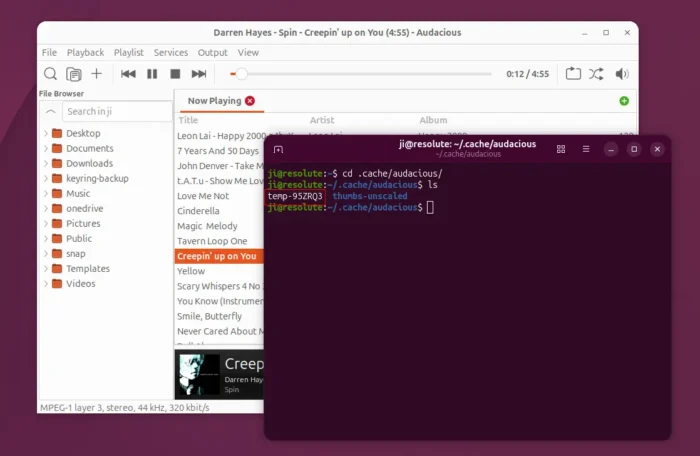The width and height of the screenshot is (700, 456).
Task: Expand the Documents folder
Action: [x=46, y=148]
